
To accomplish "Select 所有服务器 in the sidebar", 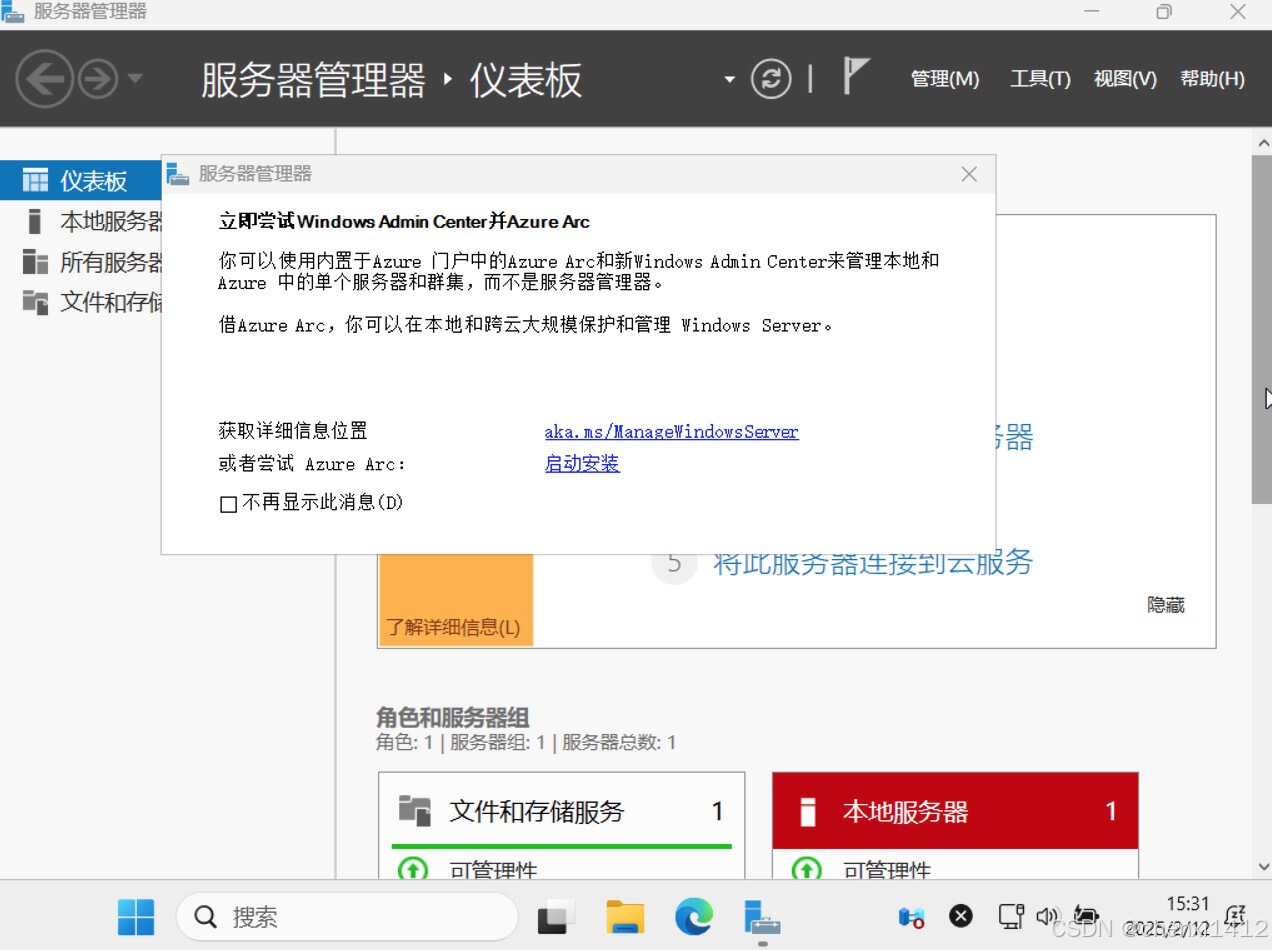I will pyautogui.click(x=83, y=262).
